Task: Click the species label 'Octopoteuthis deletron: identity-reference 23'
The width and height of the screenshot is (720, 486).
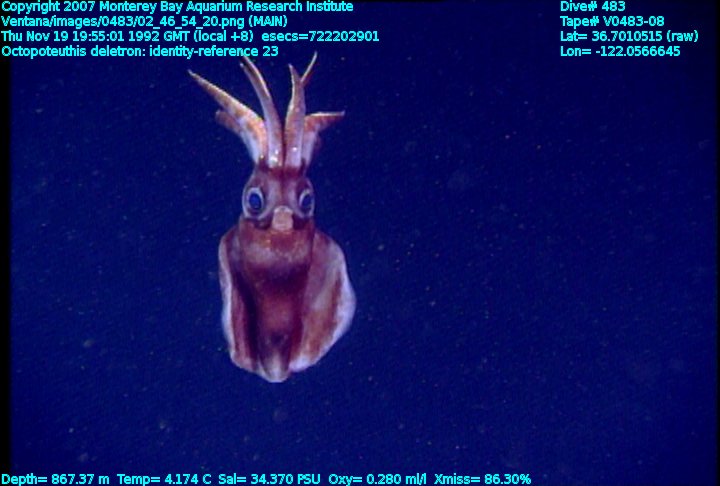Action: 140,51
